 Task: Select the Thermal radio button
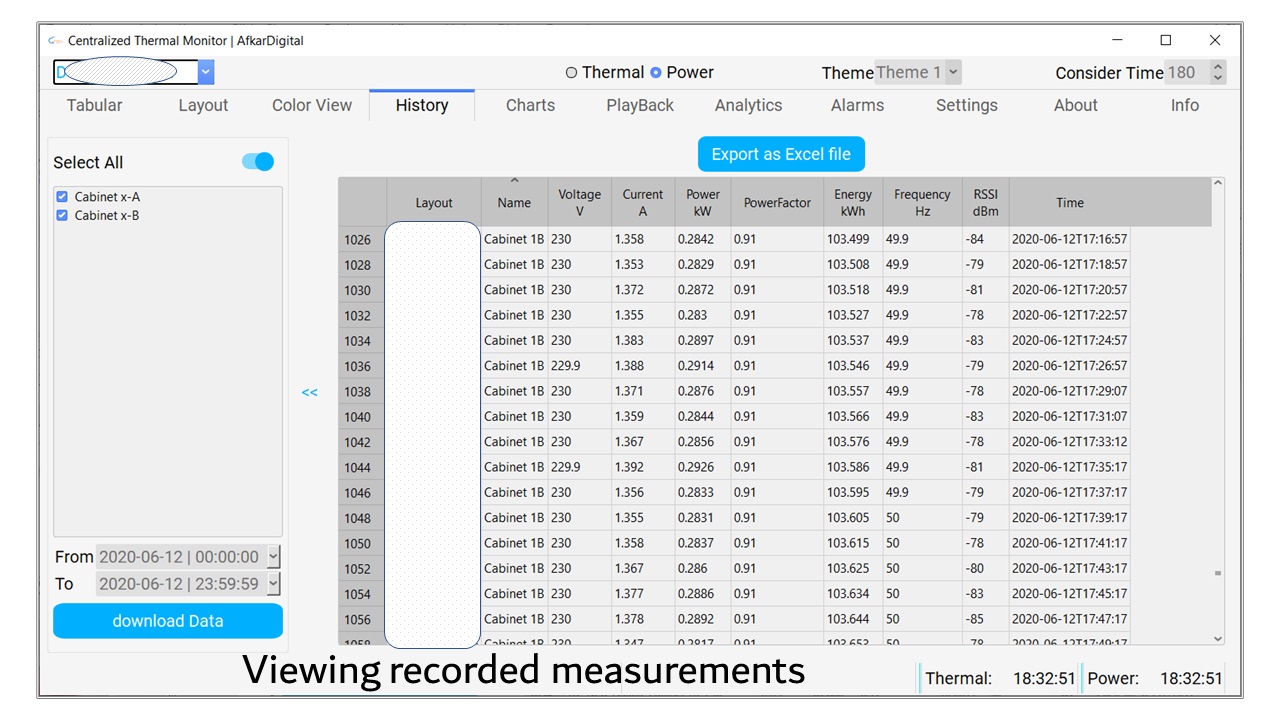point(571,73)
